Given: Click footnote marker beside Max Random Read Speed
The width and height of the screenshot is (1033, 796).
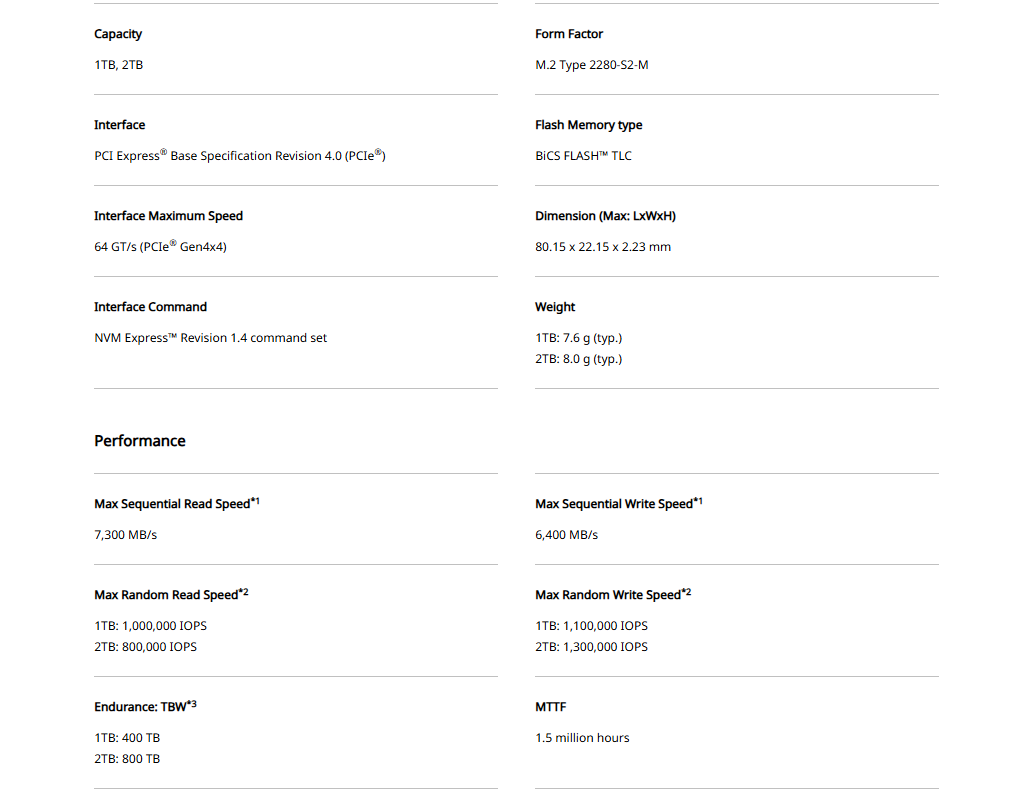Looking at the screenshot, I should 243,592.
